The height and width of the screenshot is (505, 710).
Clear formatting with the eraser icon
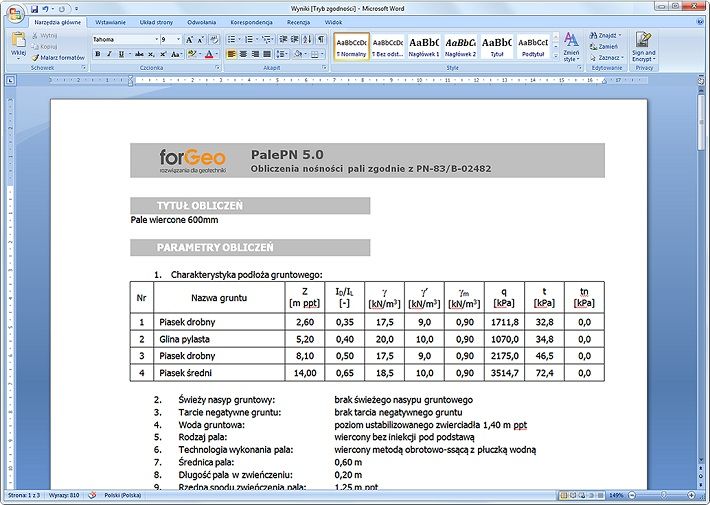(x=215, y=39)
